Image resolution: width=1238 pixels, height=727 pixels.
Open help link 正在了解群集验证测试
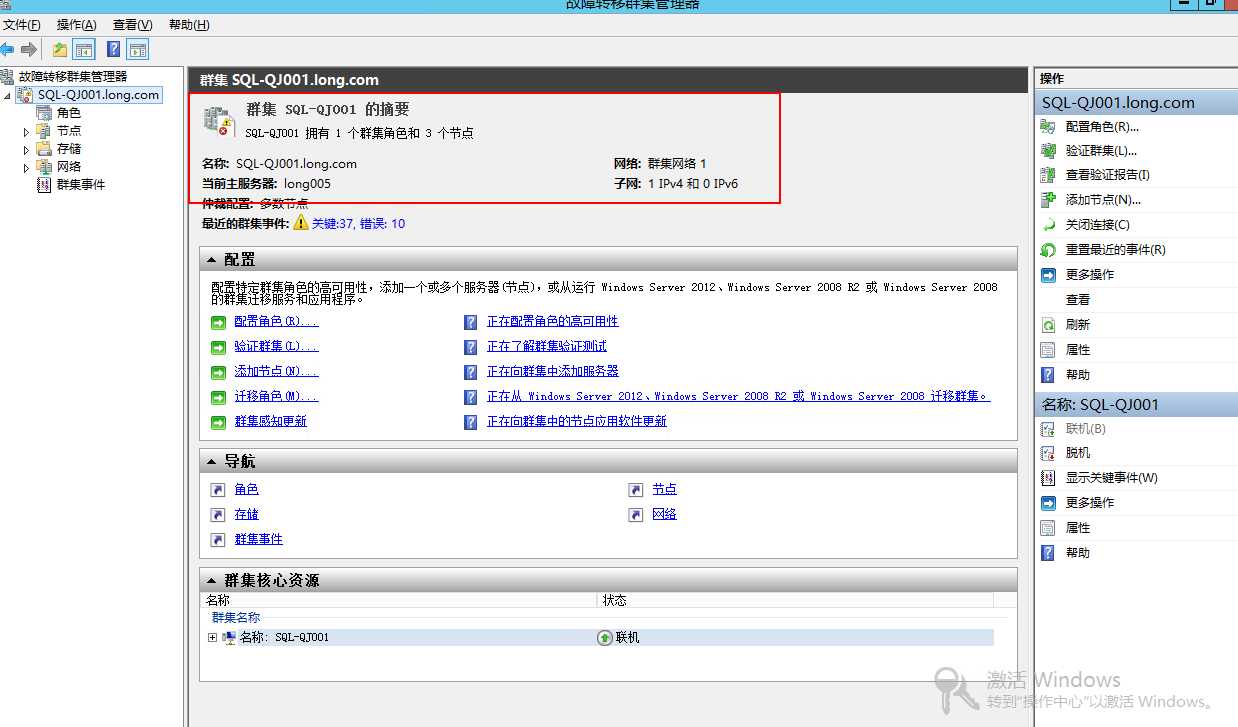(x=546, y=346)
